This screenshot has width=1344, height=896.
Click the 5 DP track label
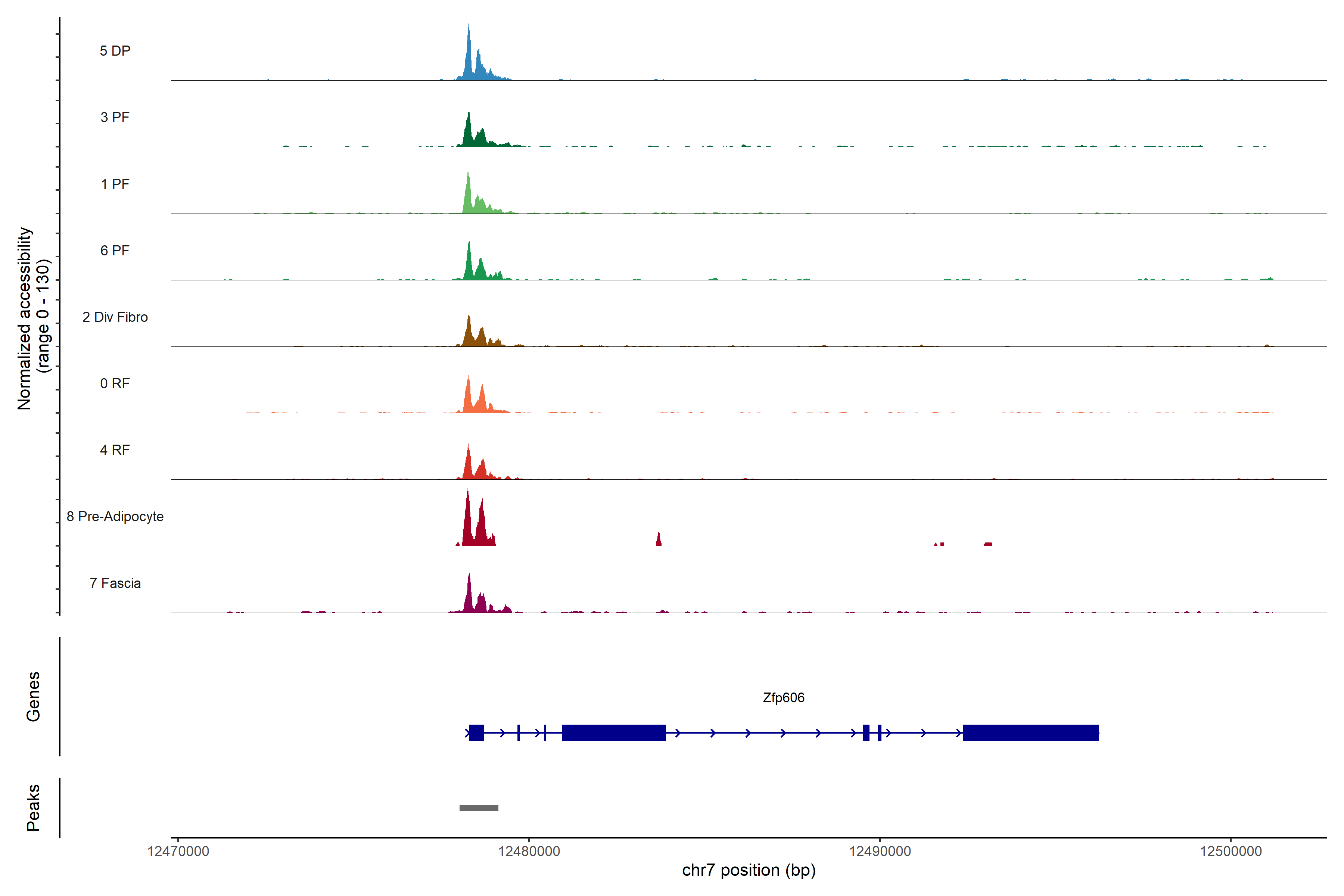tap(115, 51)
